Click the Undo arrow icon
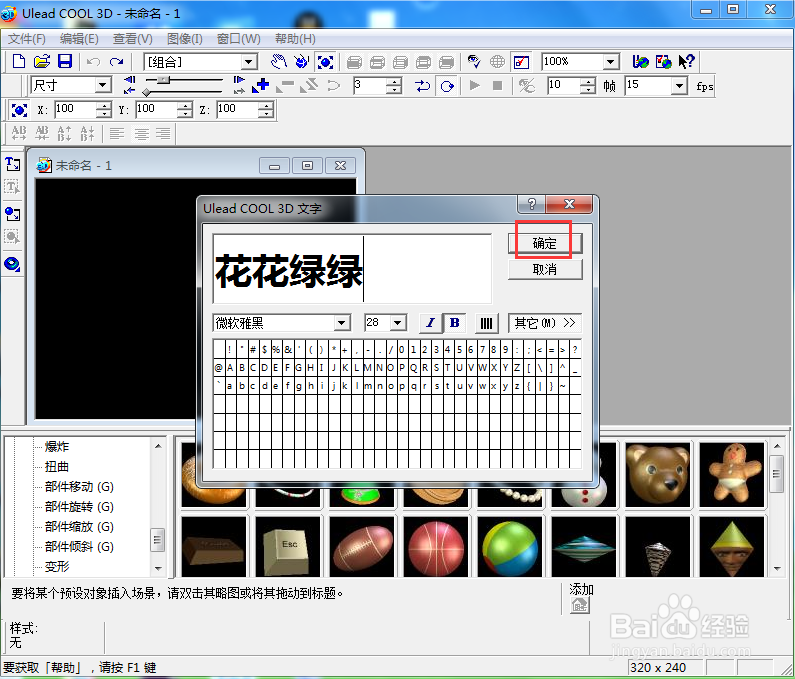This screenshot has height=679, width=795. (x=93, y=62)
